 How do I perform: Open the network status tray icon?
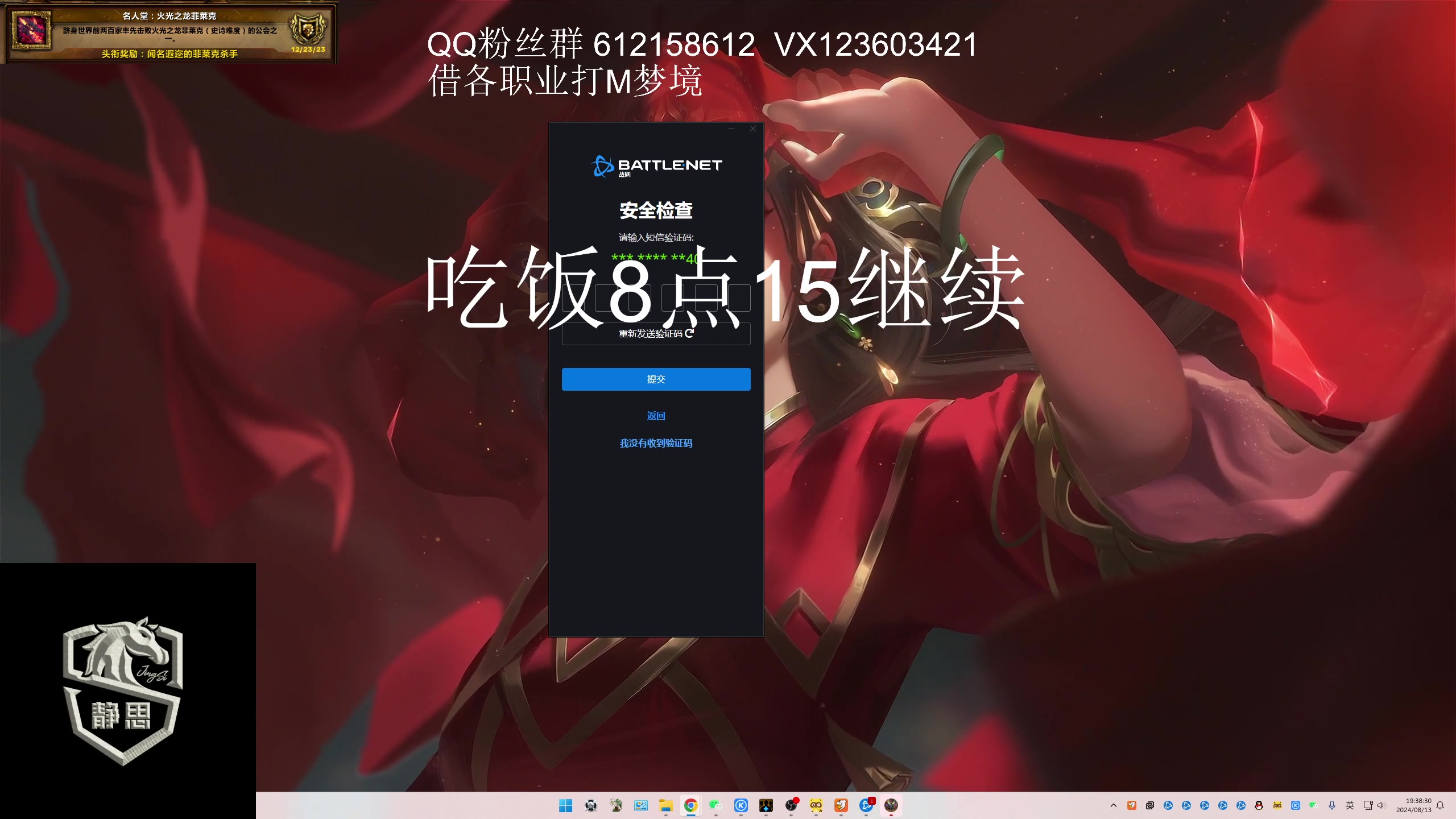pyautogui.click(x=1368, y=805)
